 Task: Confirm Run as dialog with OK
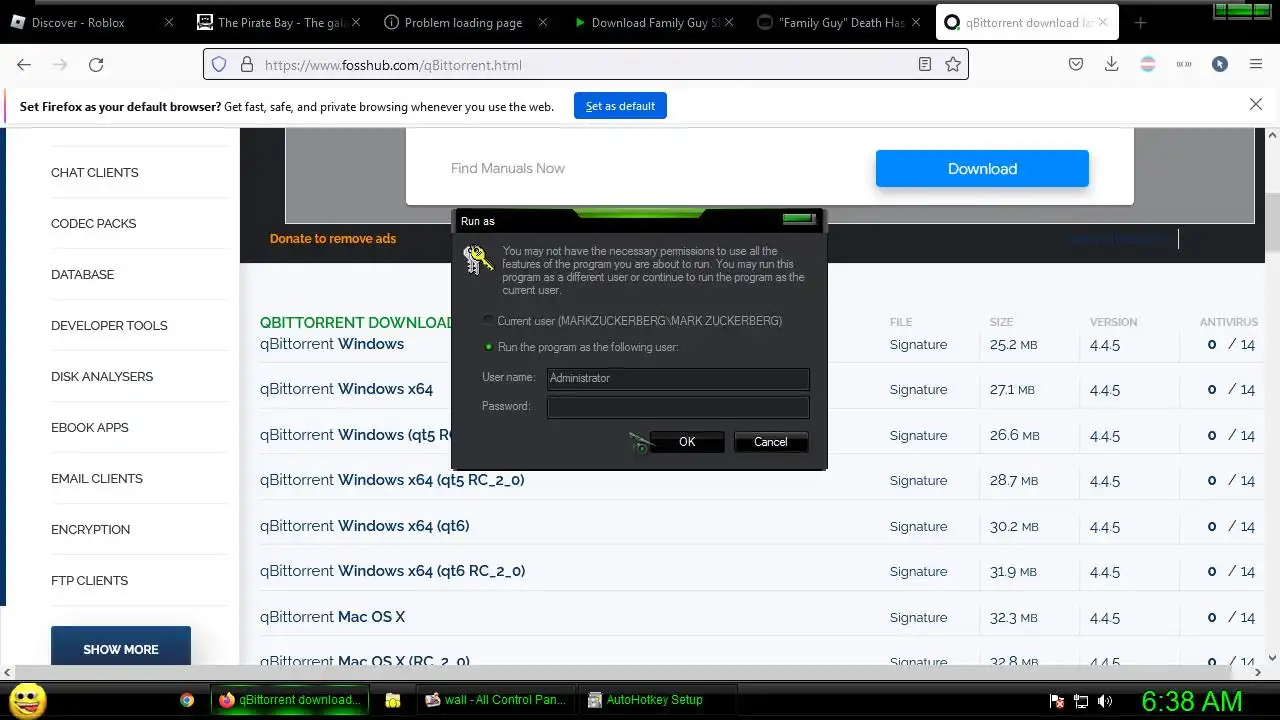(x=687, y=442)
